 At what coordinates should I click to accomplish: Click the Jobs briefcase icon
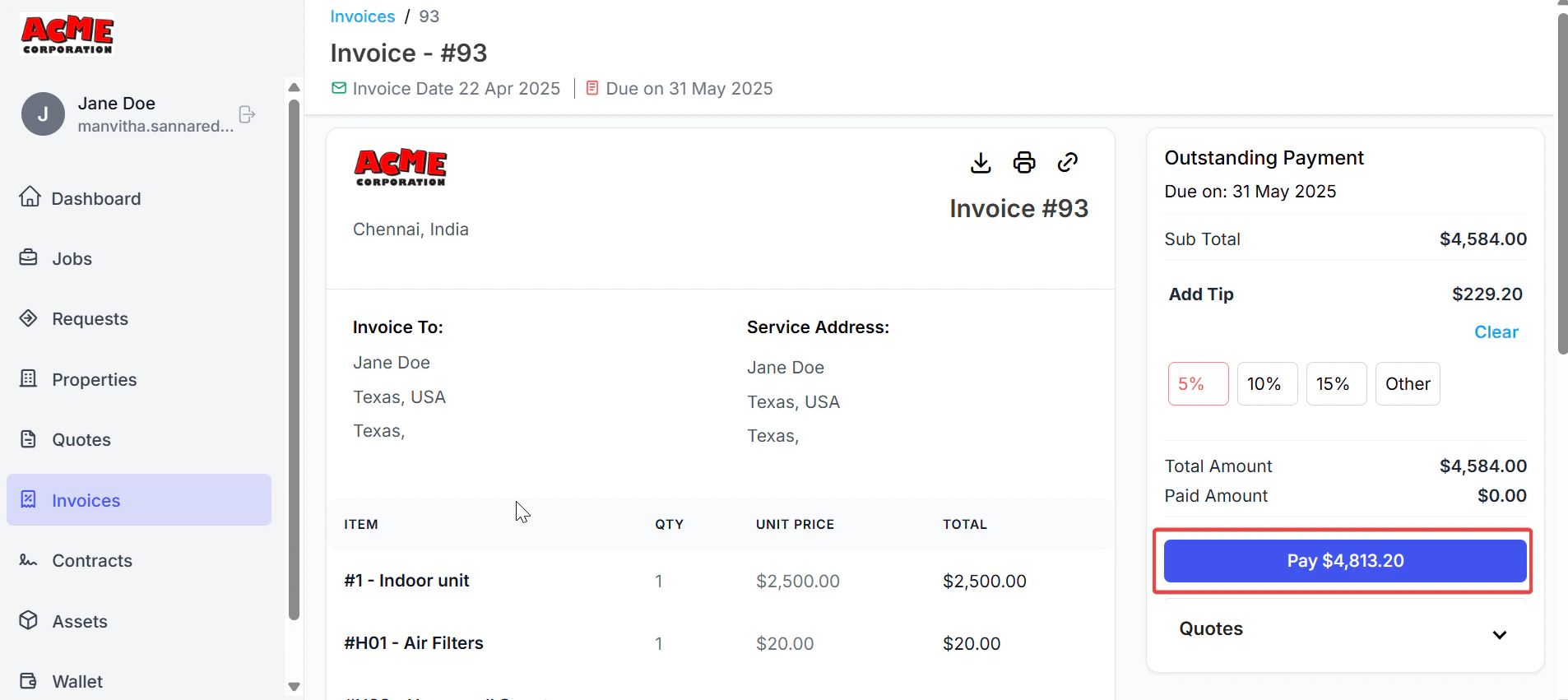29,257
